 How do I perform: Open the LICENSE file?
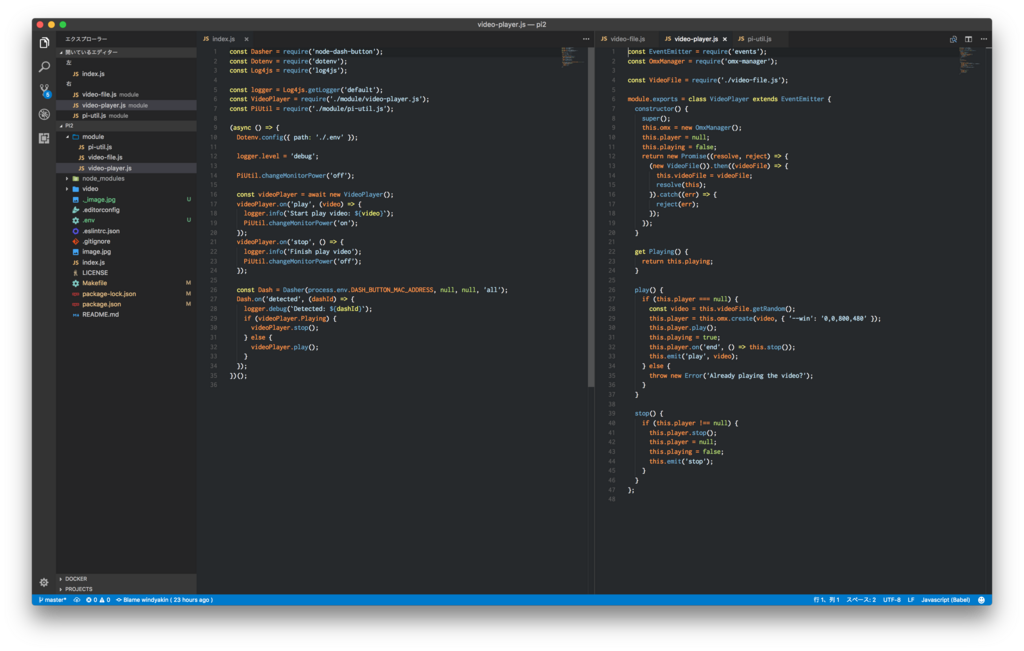pyautogui.click(x=126, y=272)
